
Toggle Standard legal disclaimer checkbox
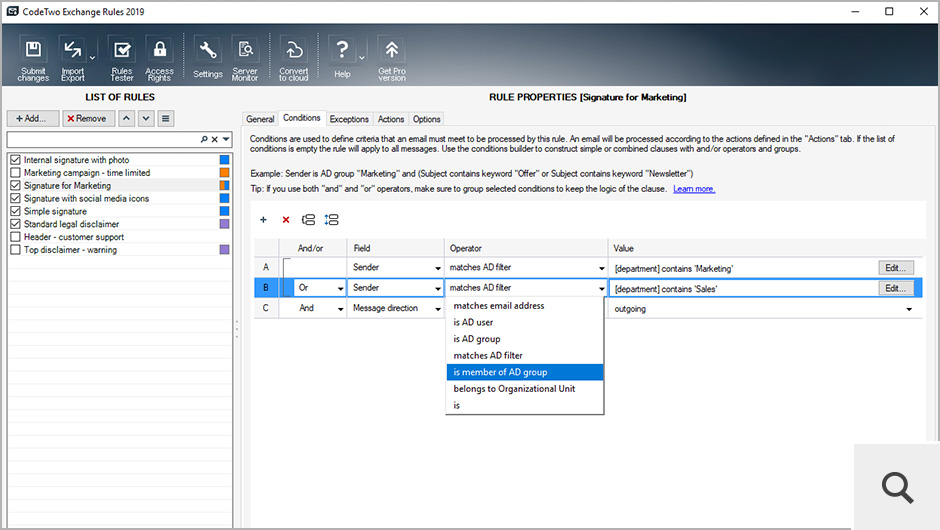(16, 224)
